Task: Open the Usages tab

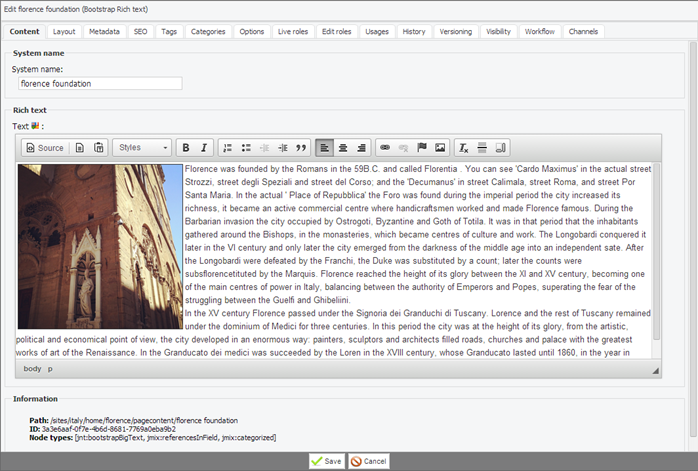Action: click(377, 32)
